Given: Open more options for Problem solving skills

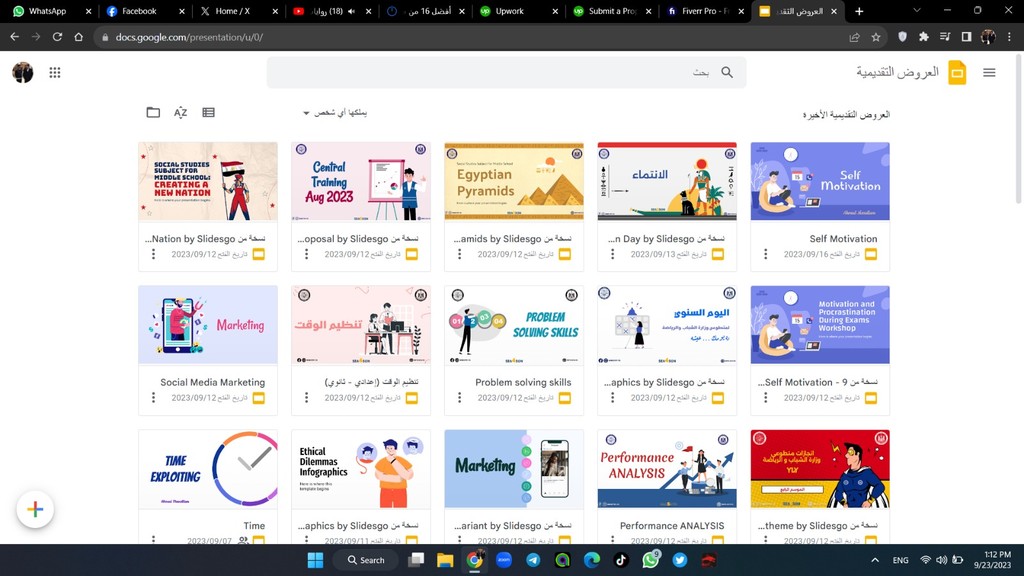Looking at the screenshot, I should (459, 397).
